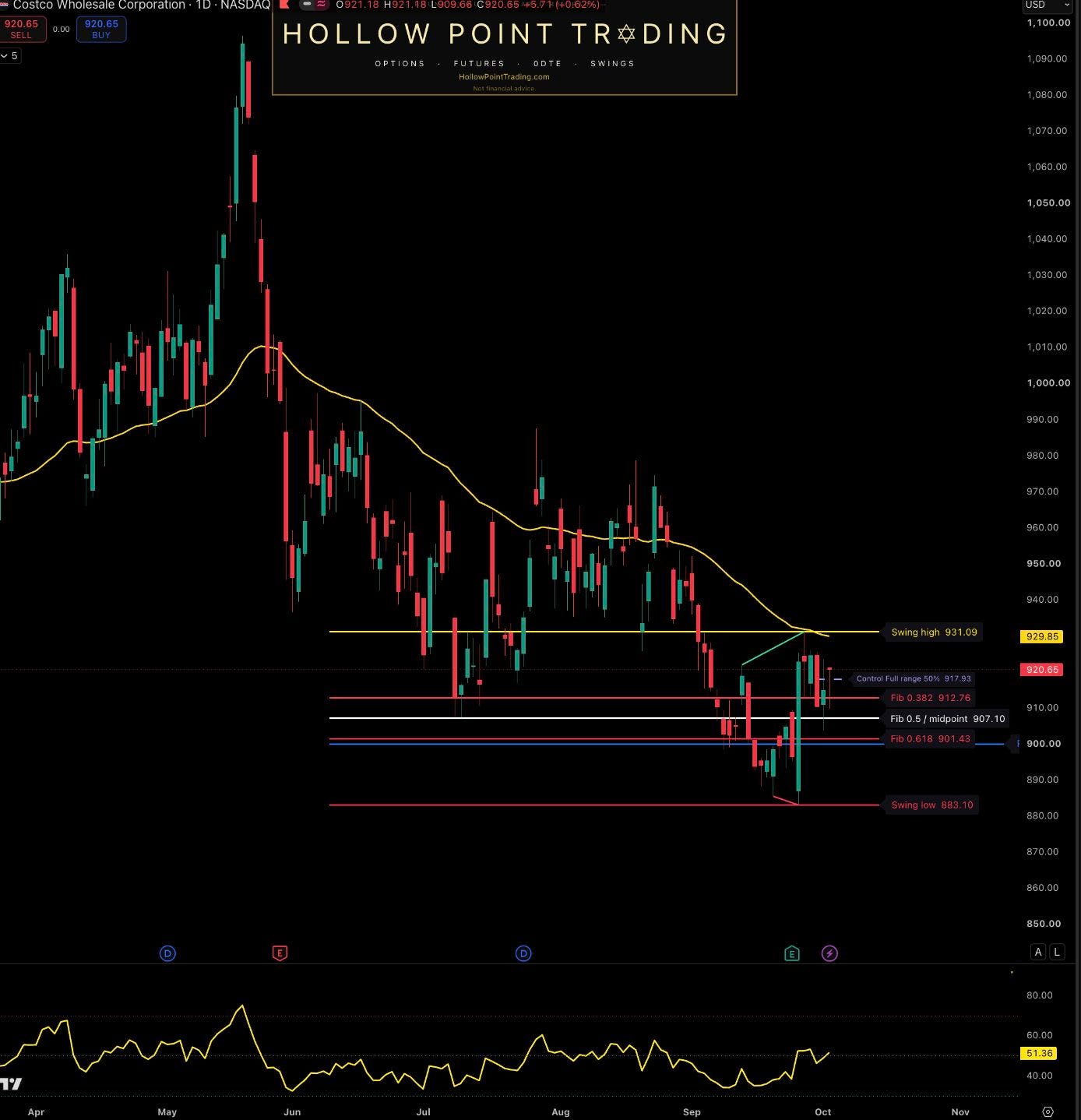Screen dimensions: 1081x1120
Task: Click the 'Fib 0.618 901.43' label
Action: click(931, 738)
